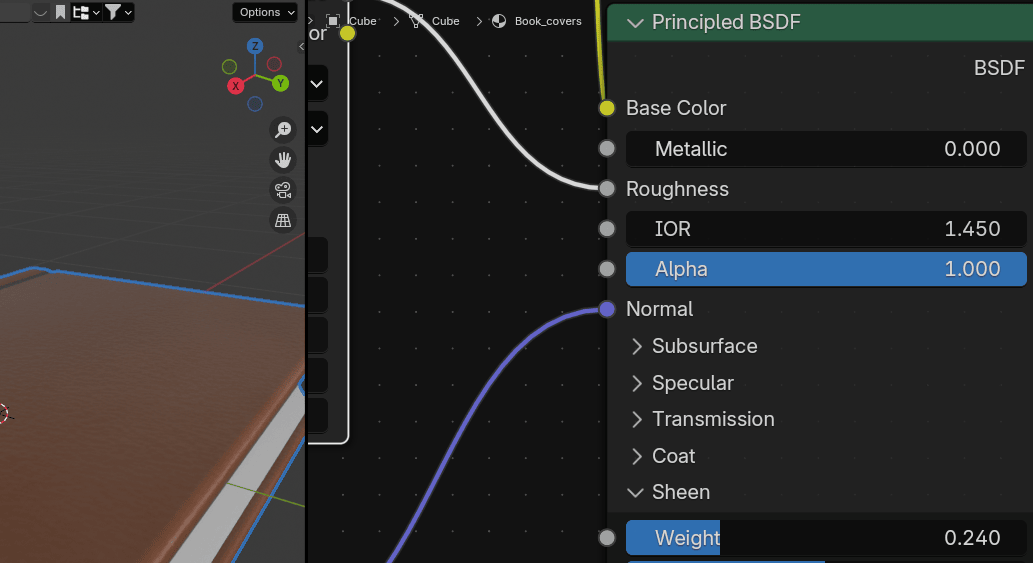Toggle perspective/orthographic grid icon
Viewport: 1033px width, 563px height.
tap(283, 221)
